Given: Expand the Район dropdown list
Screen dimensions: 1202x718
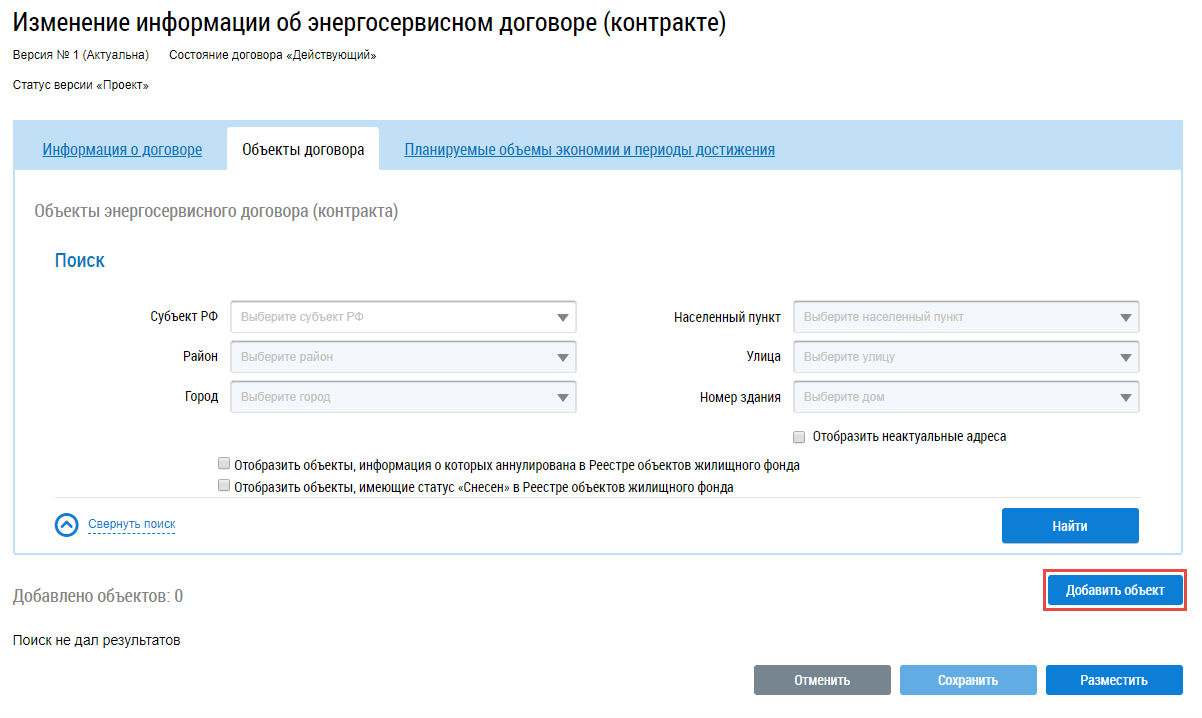Looking at the screenshot, I should [403, 357].
